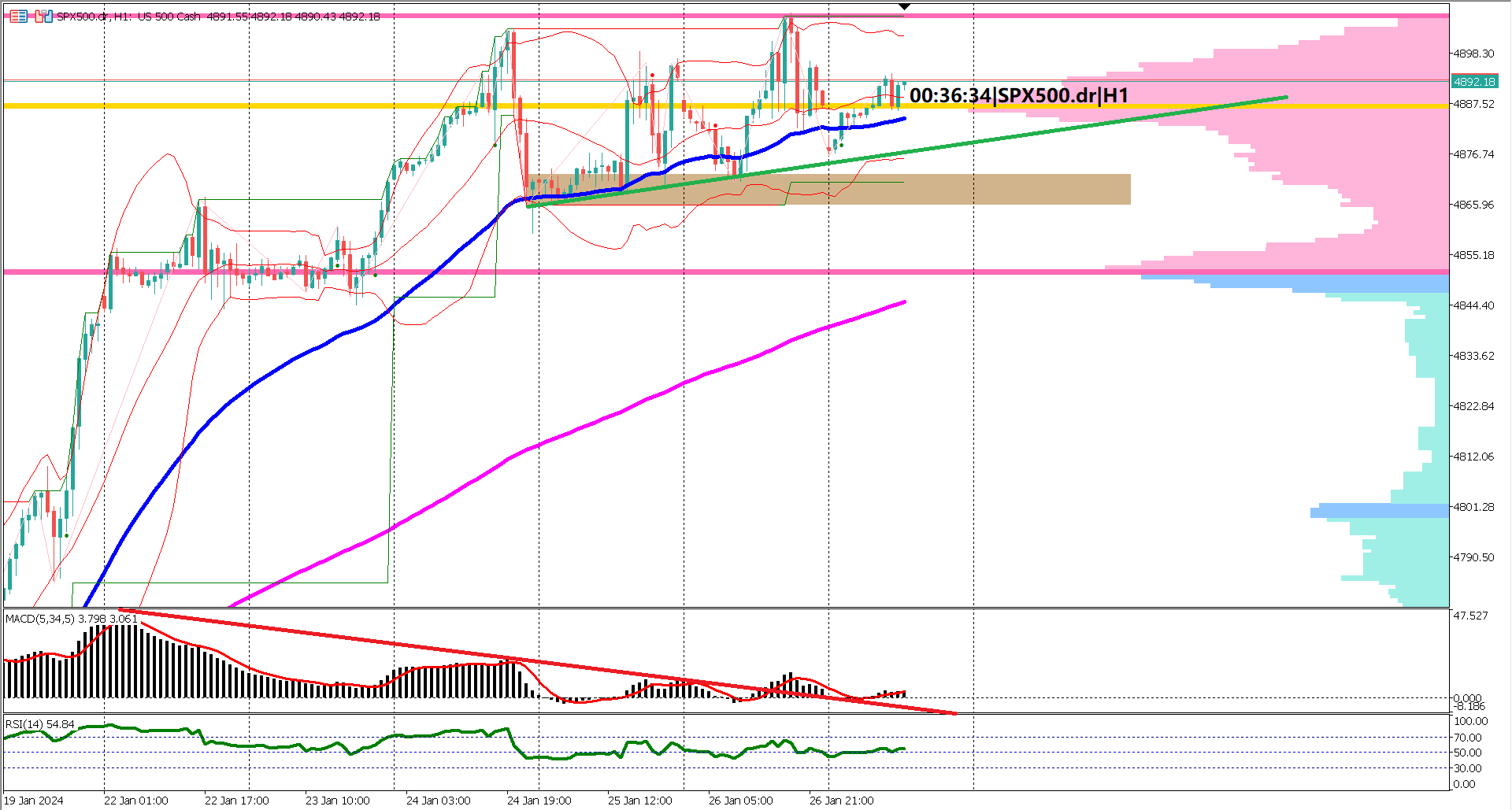This screenshot has height=810, width=1512.
Task: Click the time axis label 24 Jan 19:00
Action: point(540,800)
